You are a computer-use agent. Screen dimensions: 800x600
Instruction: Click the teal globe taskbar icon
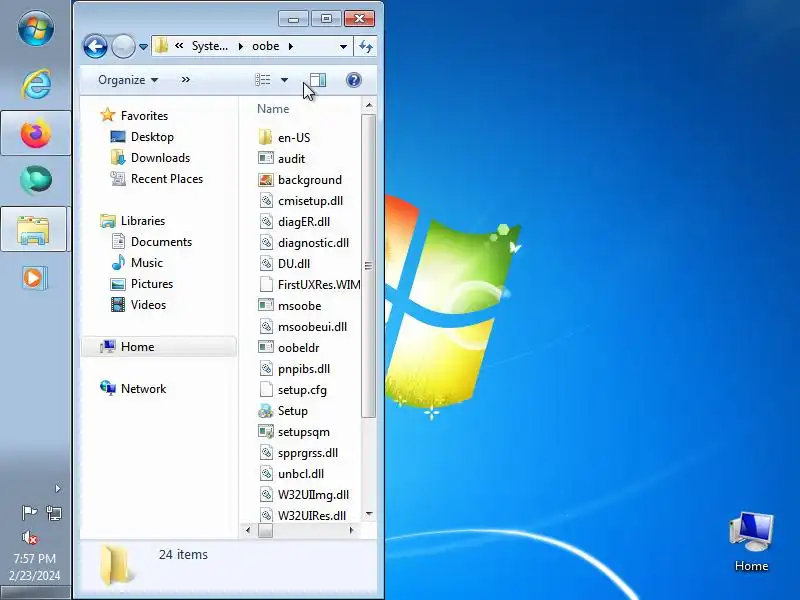36,180
